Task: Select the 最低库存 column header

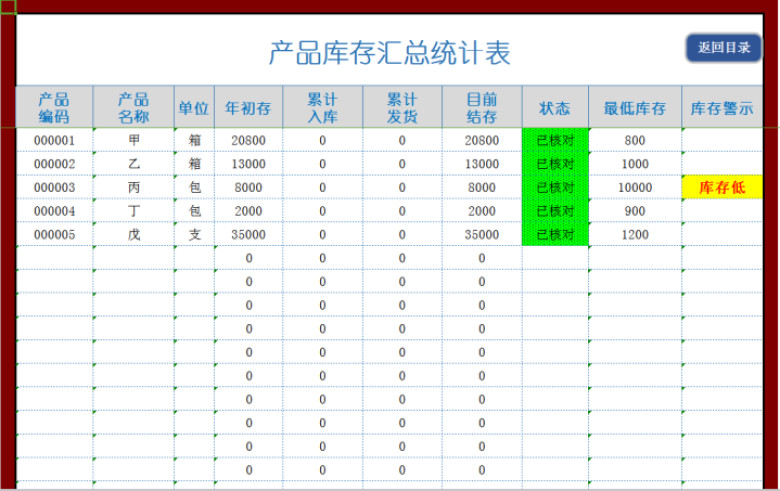Action: coord(635,107)
